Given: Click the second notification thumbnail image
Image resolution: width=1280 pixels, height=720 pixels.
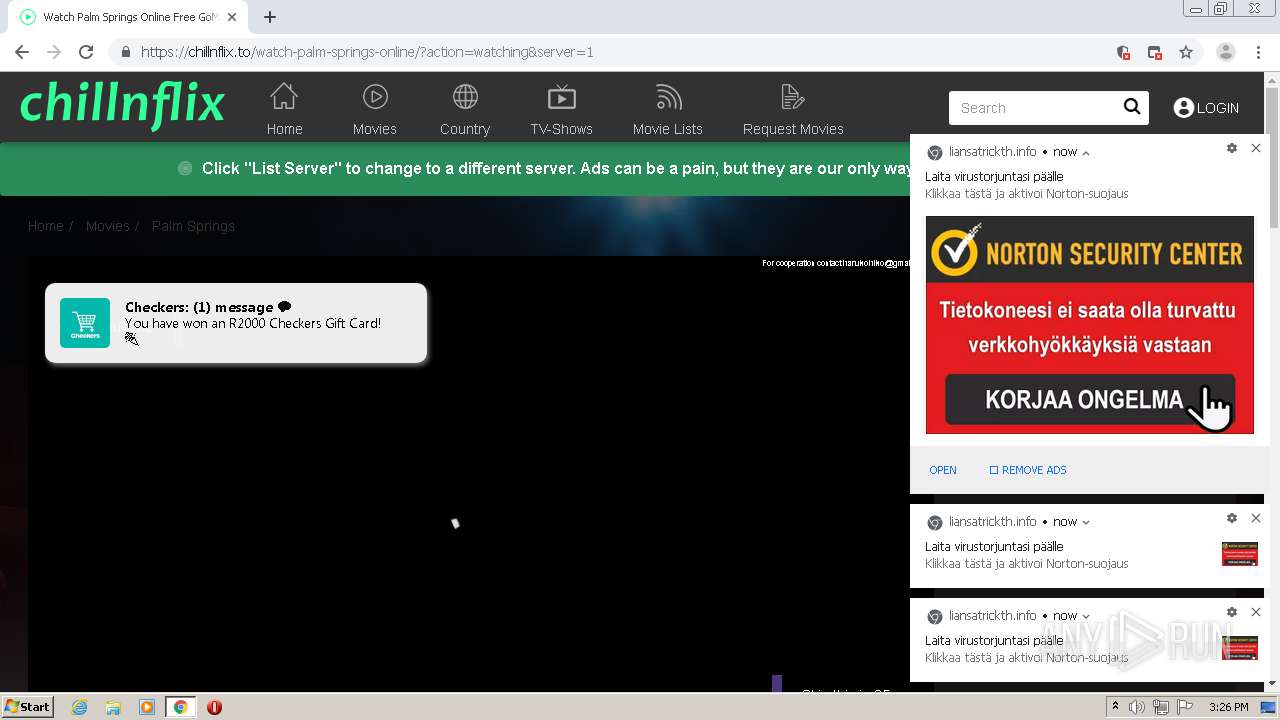Looking at the screenshot, I should pyautogui.click(x=1240, y=554).
